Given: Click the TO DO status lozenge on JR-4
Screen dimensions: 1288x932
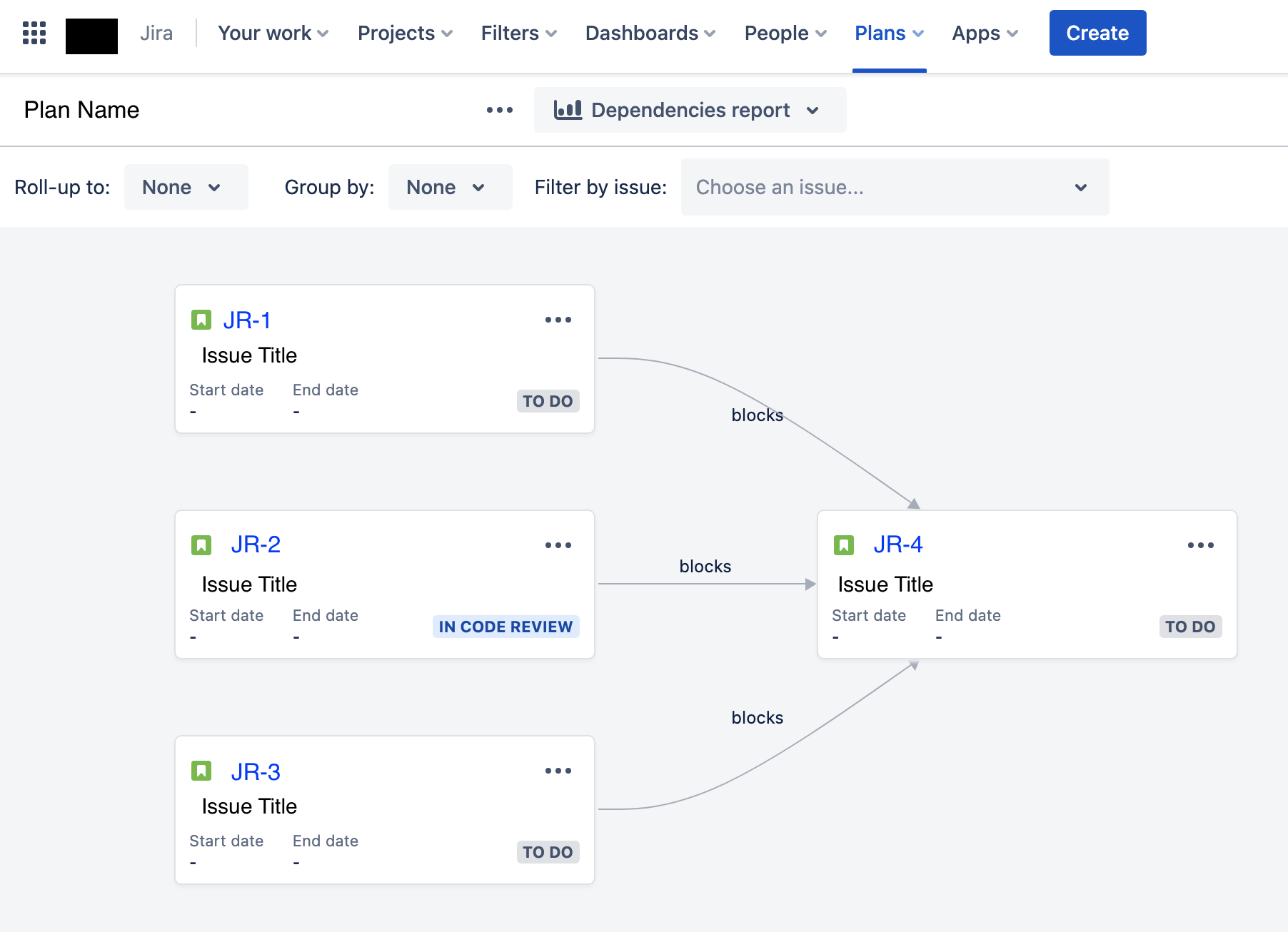Looking at the screenshot, I should click(x=1189, y=627).
